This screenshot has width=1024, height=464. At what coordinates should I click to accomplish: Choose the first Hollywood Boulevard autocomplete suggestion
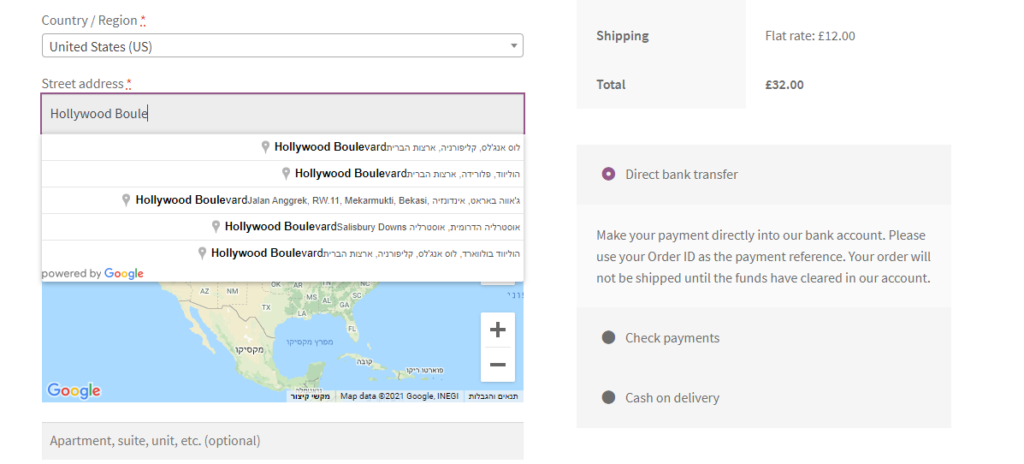coord(282,148)
